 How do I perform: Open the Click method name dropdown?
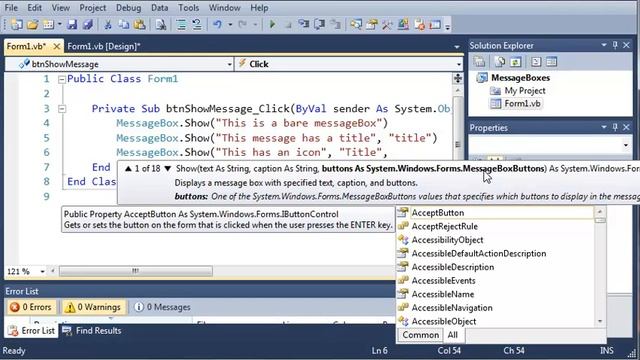coord(459,64)
